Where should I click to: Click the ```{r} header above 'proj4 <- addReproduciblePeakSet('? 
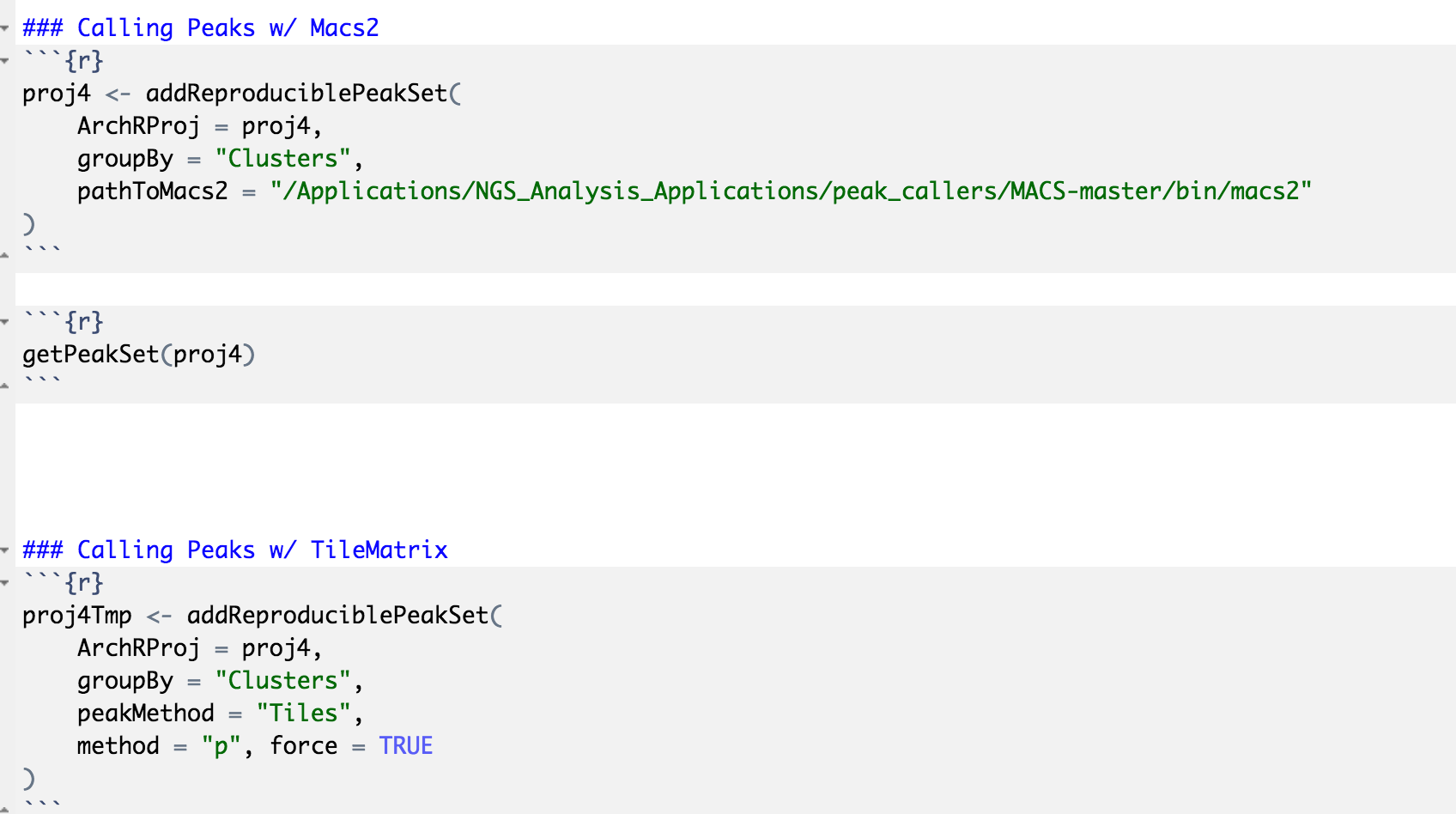pyautogui.click(x=64, y=61)
